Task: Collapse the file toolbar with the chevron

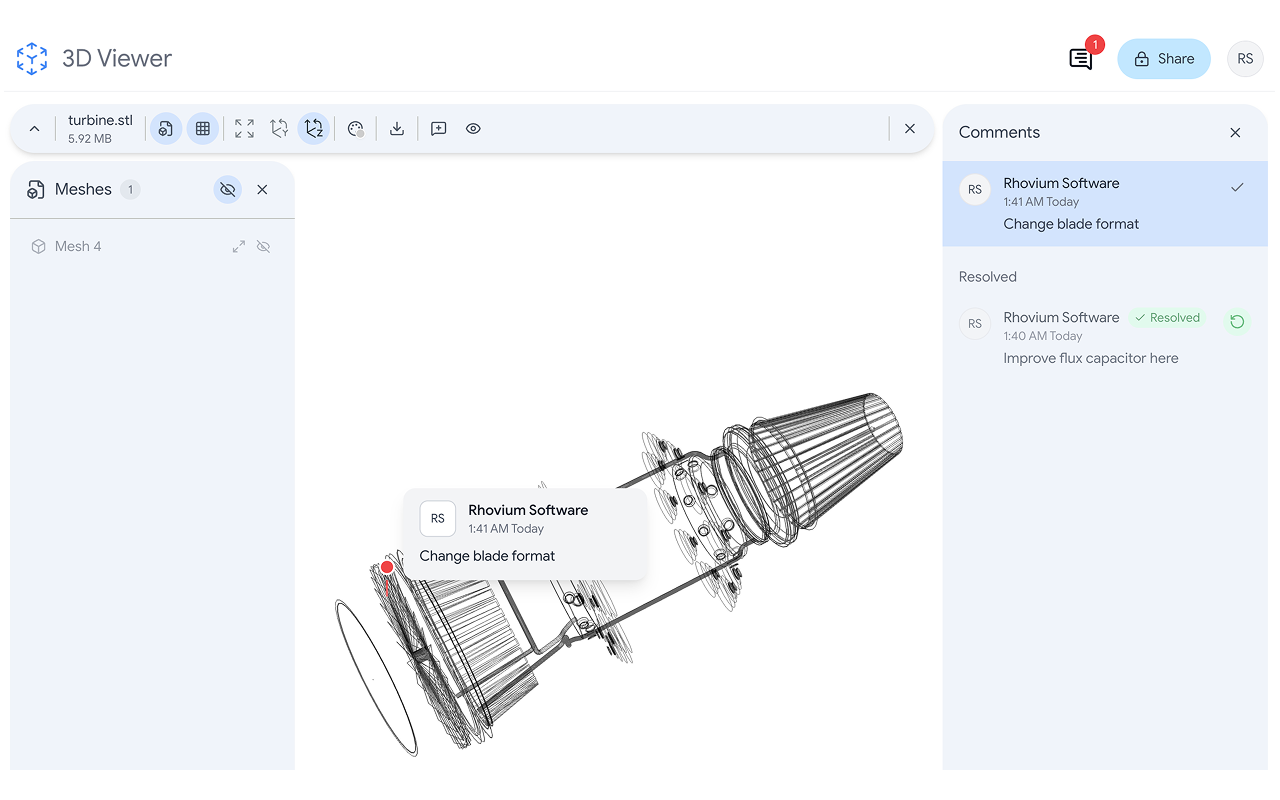Action: [x=34, y=129]
